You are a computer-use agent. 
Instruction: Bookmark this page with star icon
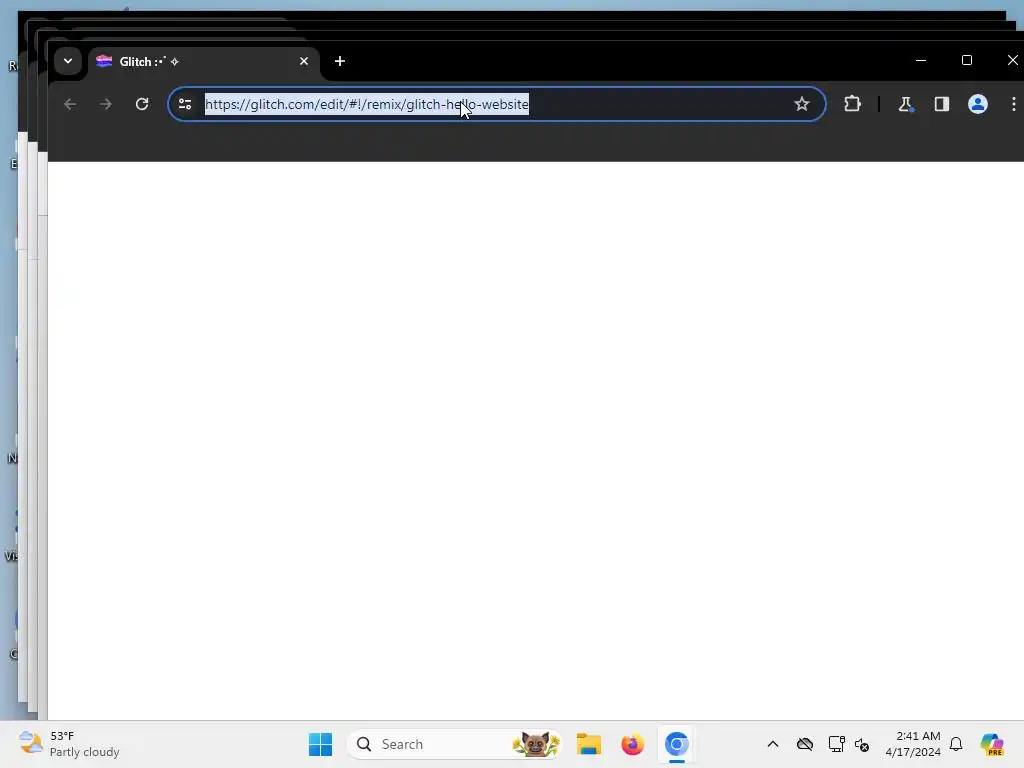tap(801, 104)
